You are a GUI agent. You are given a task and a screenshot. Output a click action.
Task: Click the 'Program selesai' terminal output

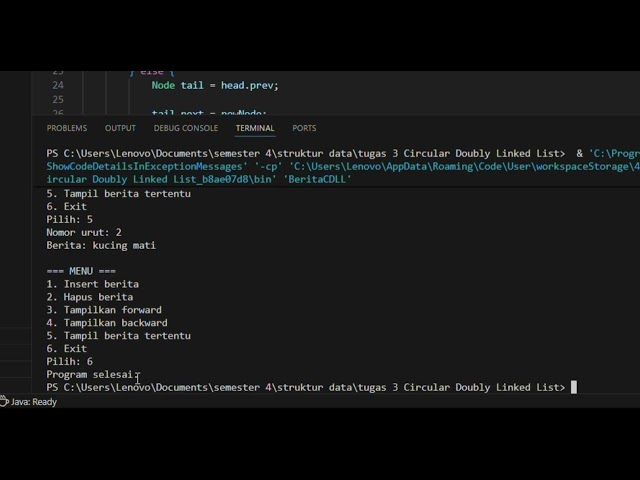pyautogui.click(x=91, y=374)
